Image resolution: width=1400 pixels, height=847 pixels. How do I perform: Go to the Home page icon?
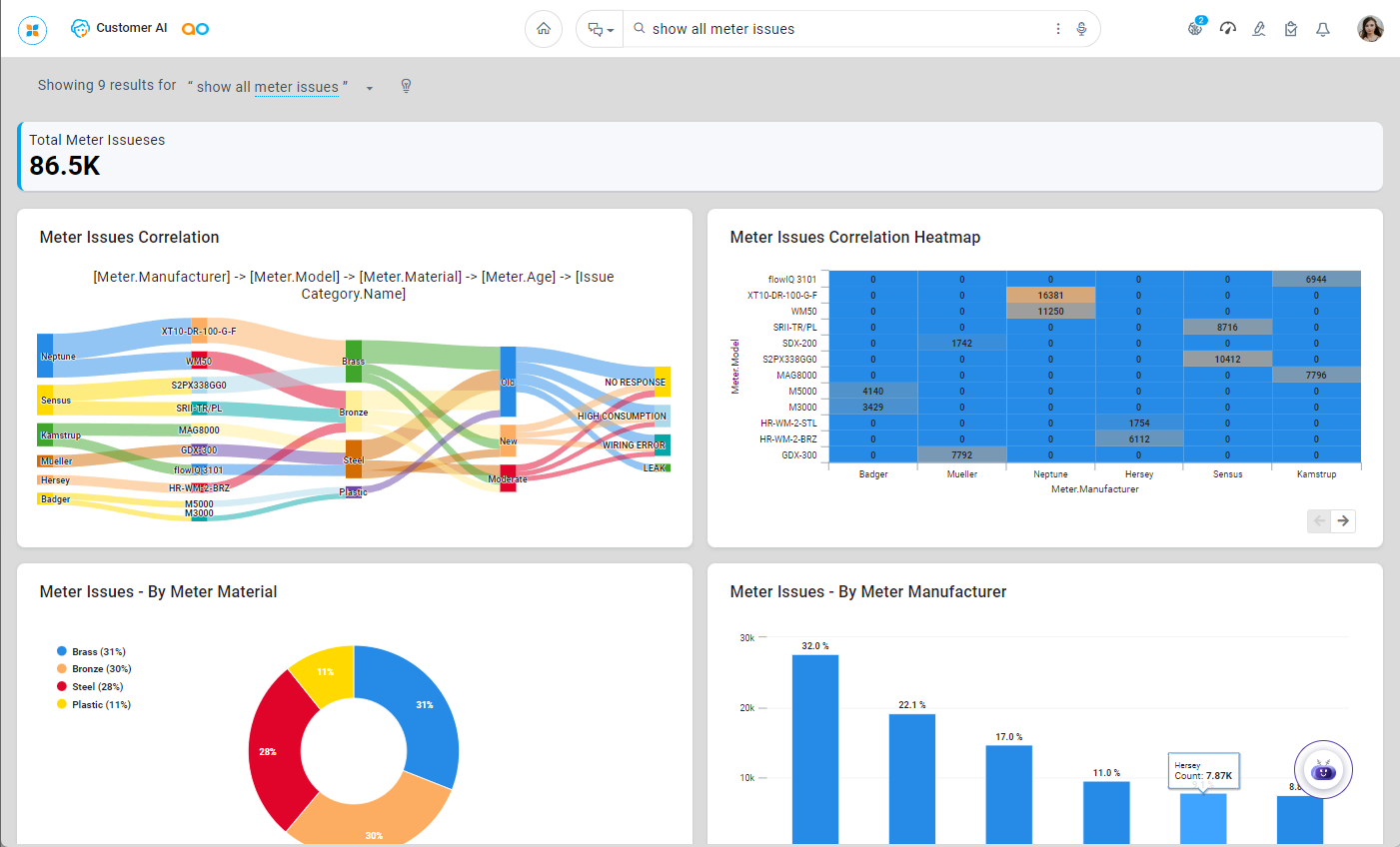[x=544, y=29]
